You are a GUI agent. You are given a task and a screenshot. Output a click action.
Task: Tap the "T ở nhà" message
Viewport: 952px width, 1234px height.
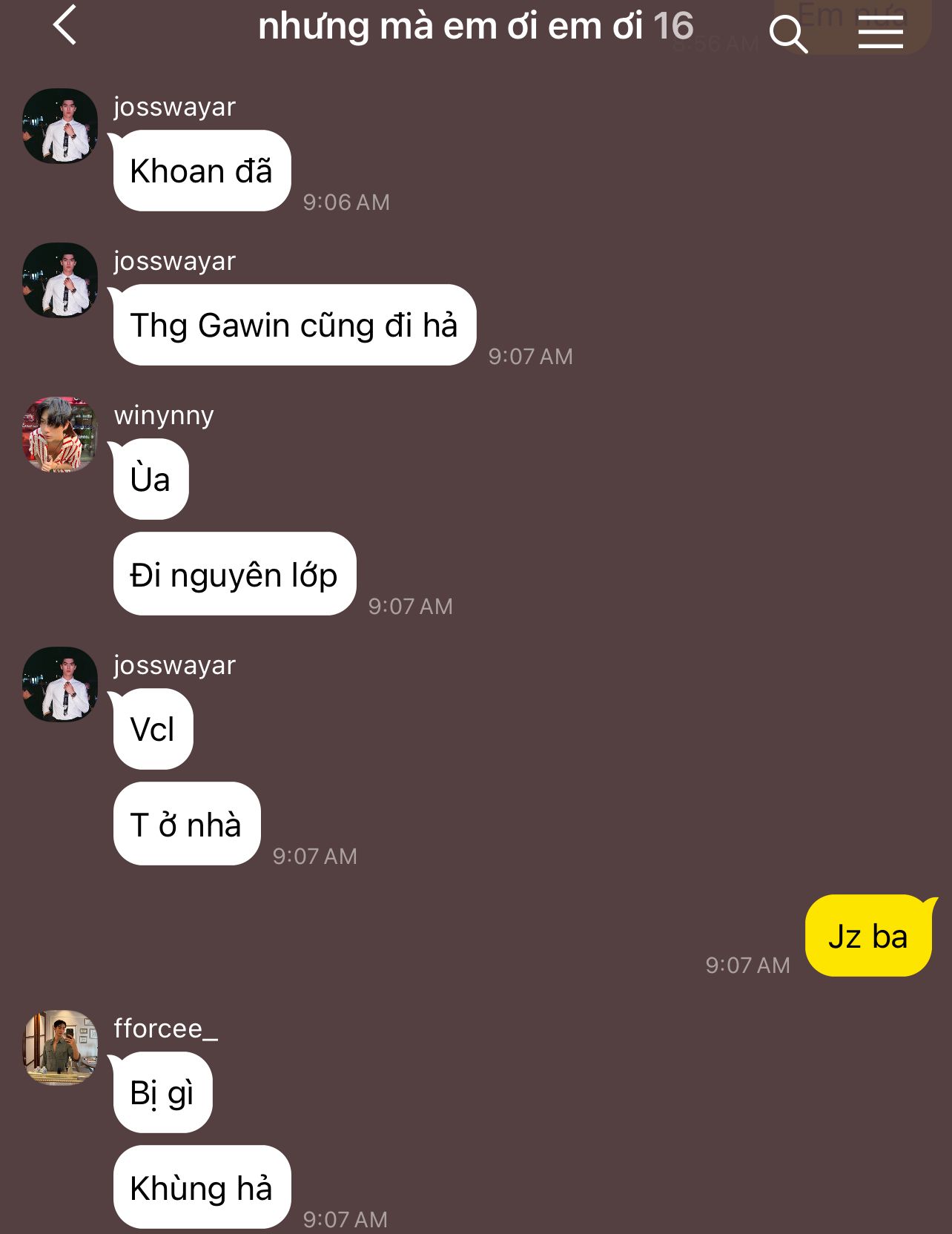(x=187, y=824)
